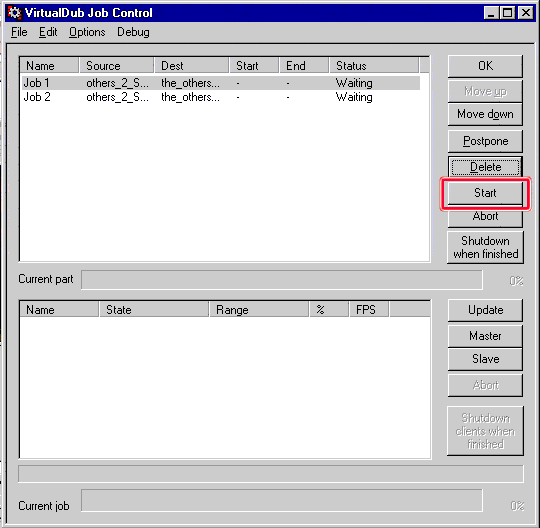The width and height of the screenshot is (540, 528).
Task: Click the Source column header
Action: [x=116, y=66]
